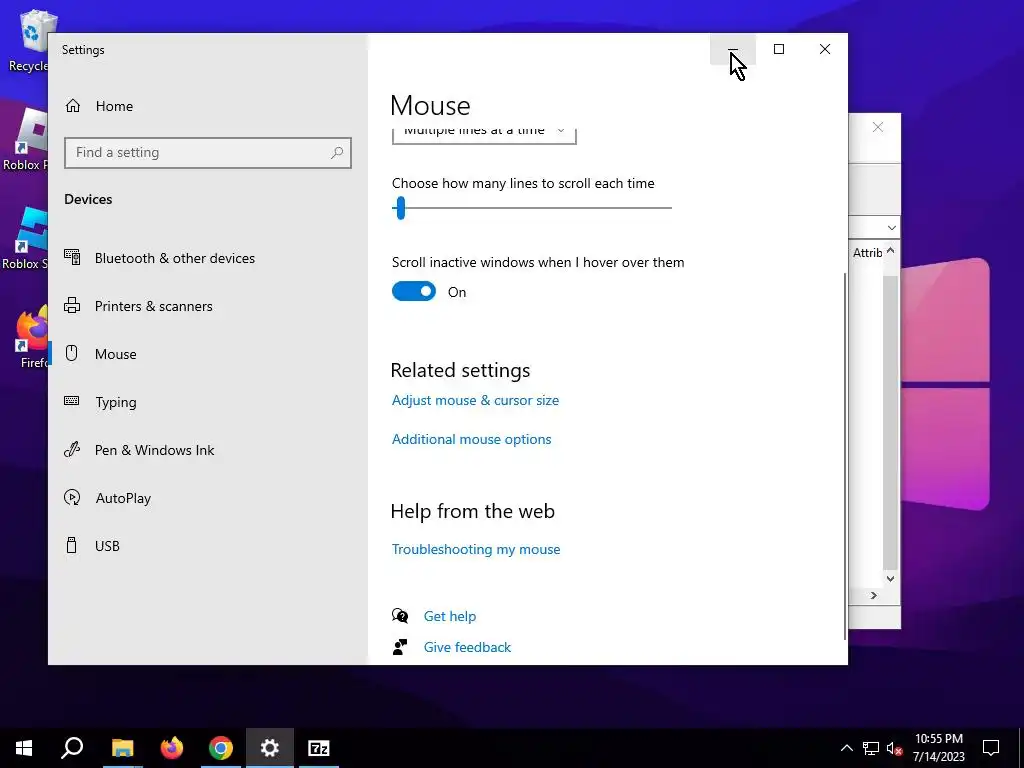Screen dimensions: 1024x768
Task: Click the Pen & Windows Ink pen icon
Action: pyautogui.click(x=72, y=449)
